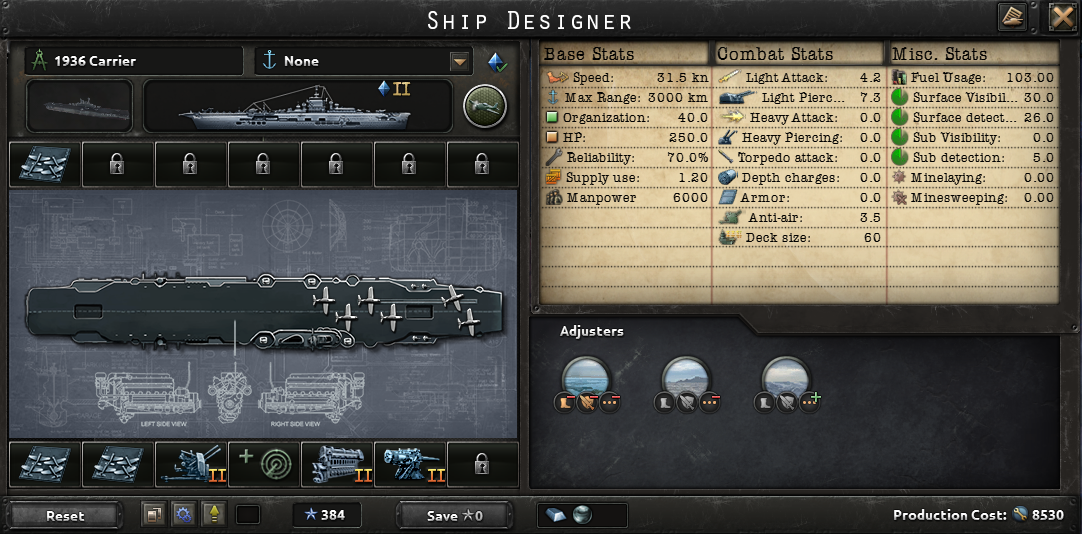Screen dimensions: 1082x534
Task: Select the ship engine module slot
Action: 337,464
